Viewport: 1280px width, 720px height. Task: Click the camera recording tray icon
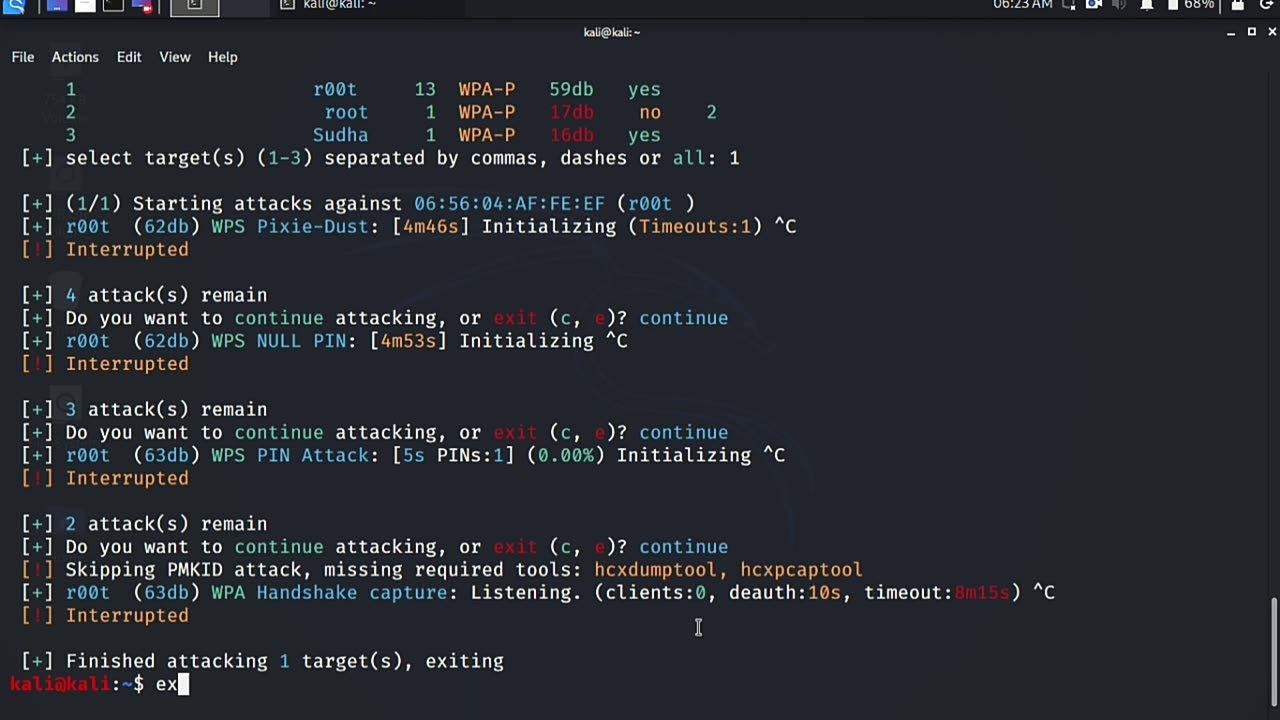tap(1094, 5)
